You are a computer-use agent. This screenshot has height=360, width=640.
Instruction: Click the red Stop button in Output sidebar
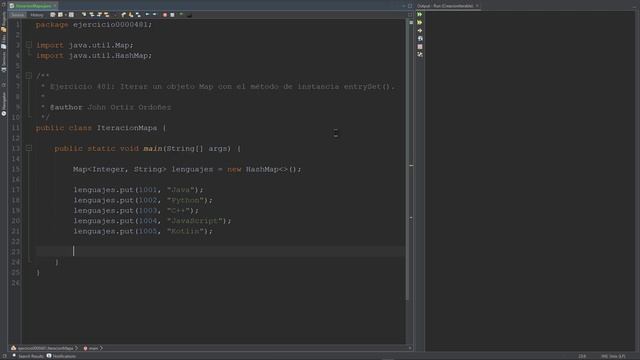click(420, 47)
